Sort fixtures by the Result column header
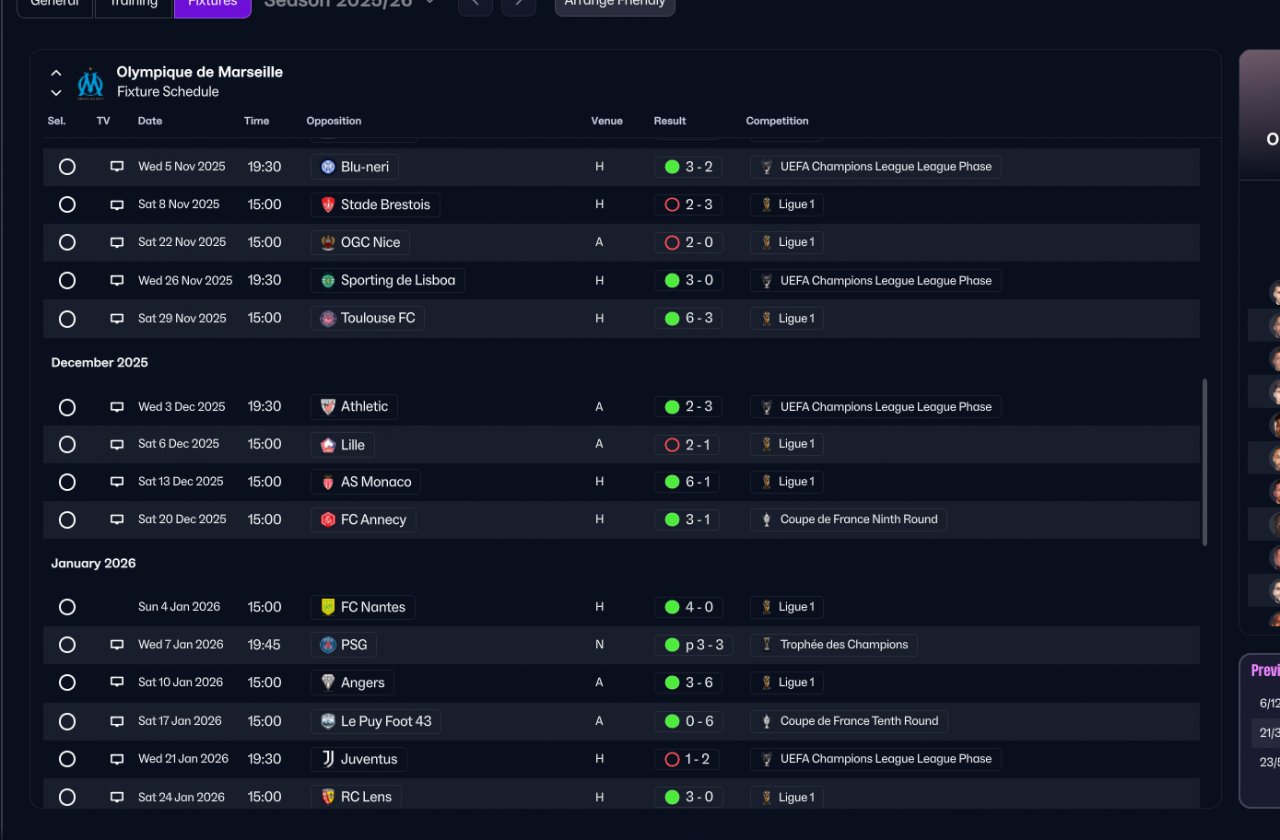The width and height of the screenshot is (1280, 840). click(670, 121)
